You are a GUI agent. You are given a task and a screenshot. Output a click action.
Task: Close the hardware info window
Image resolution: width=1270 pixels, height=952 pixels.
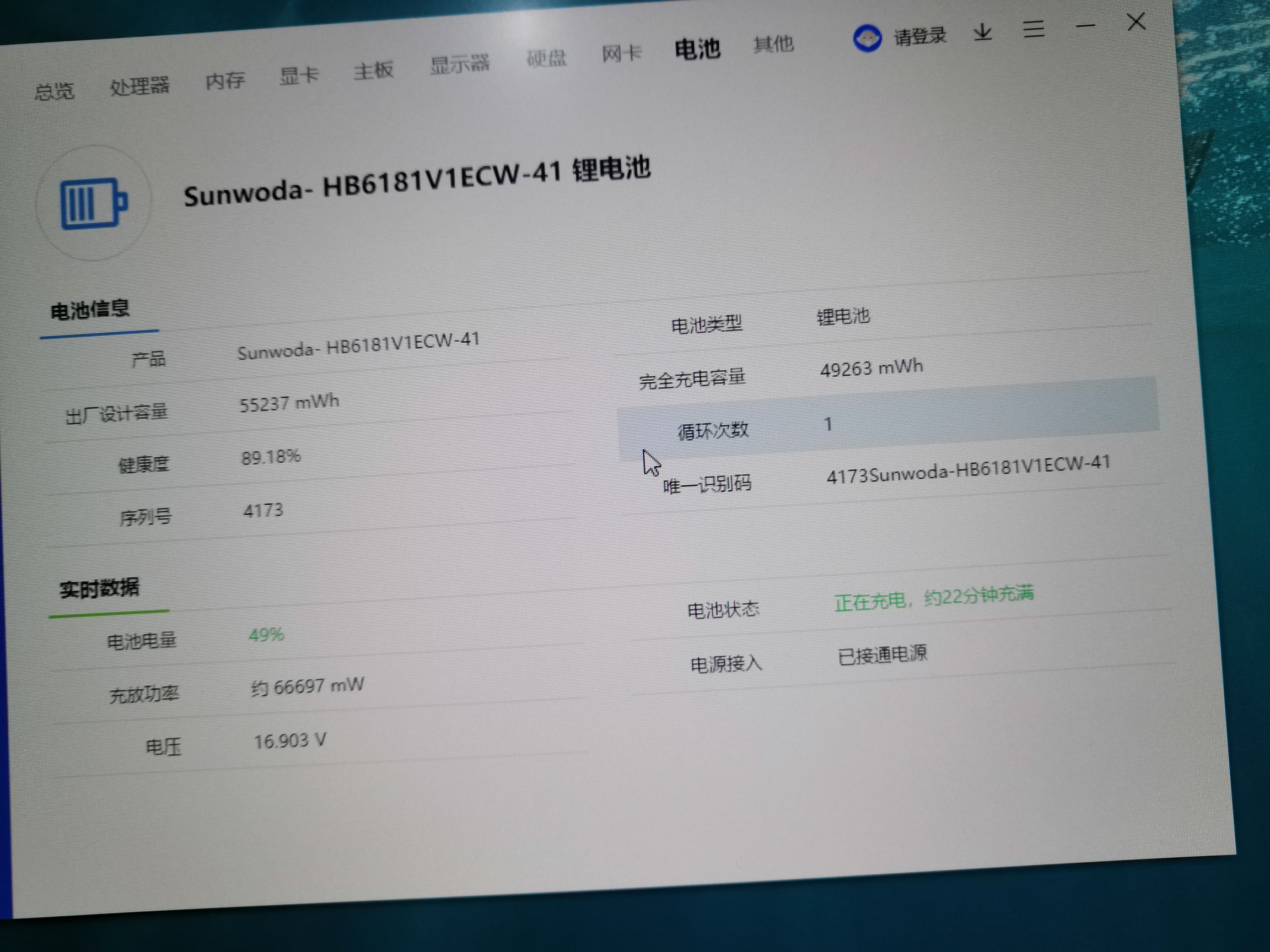click(1136, 23)
